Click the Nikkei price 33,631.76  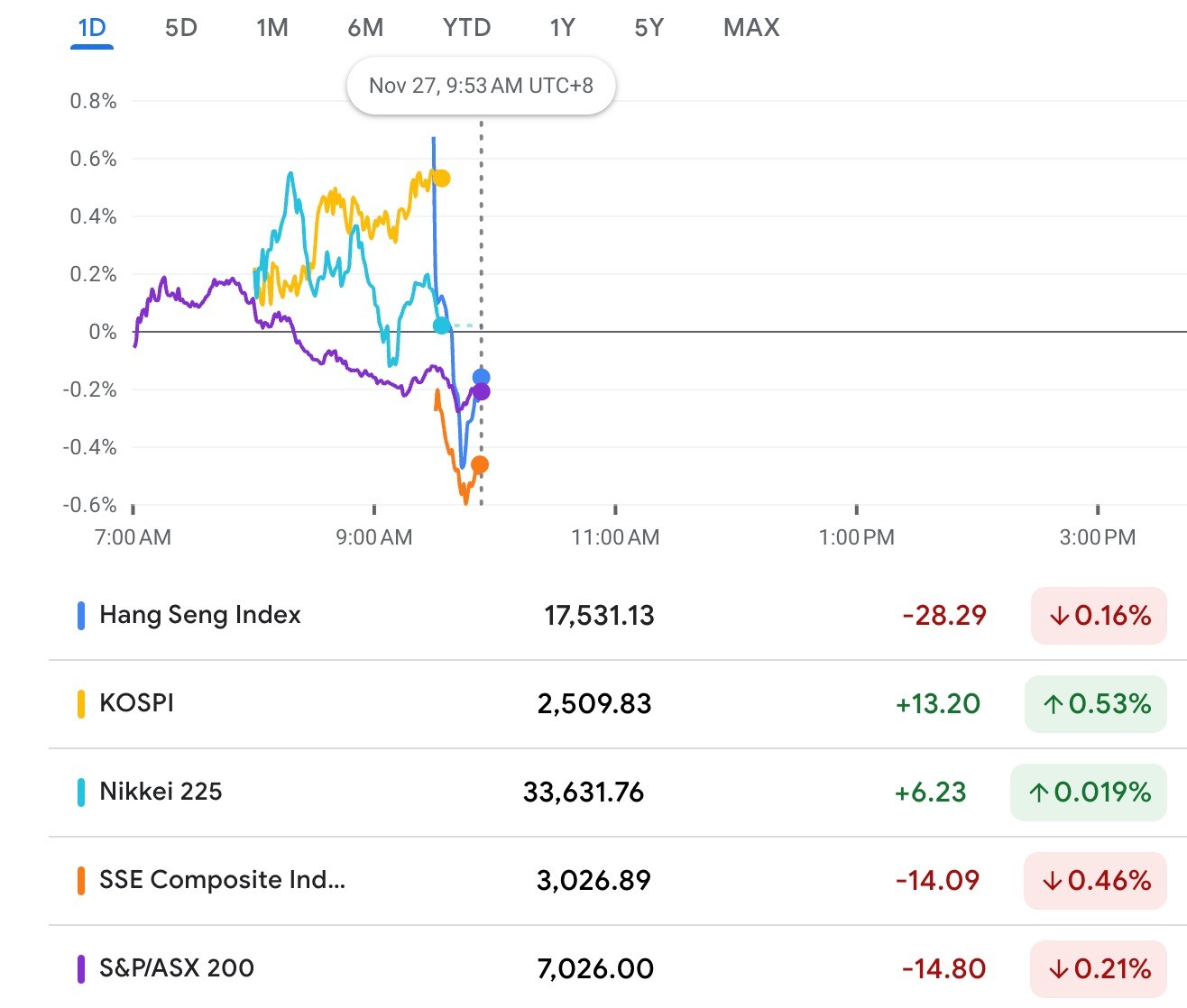pyautogui.click(x=584, y=793)
